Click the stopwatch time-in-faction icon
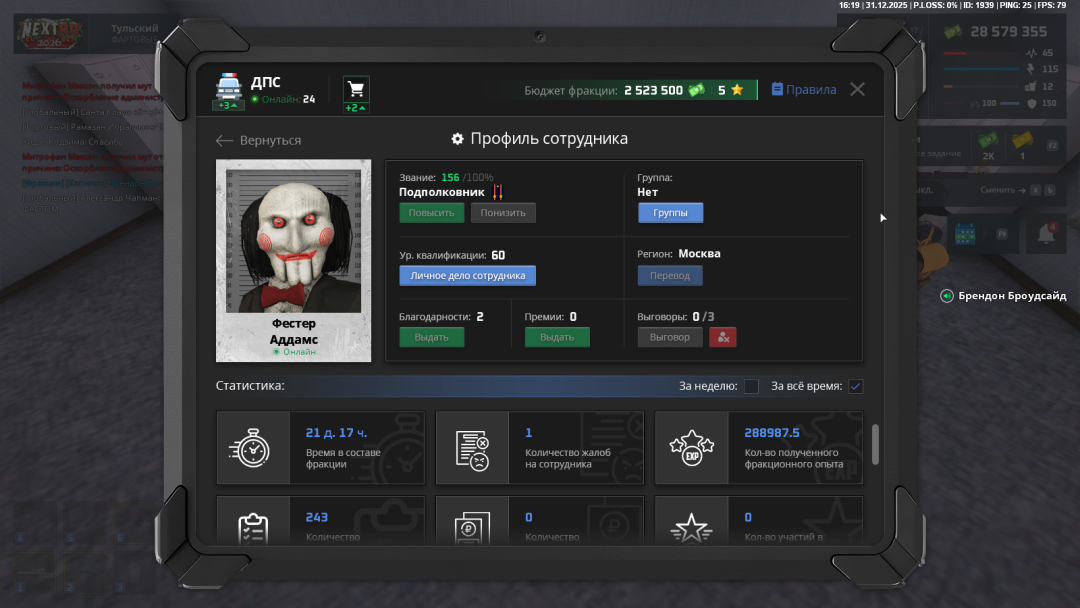1080x608 pixels. [x=253, y=448]
